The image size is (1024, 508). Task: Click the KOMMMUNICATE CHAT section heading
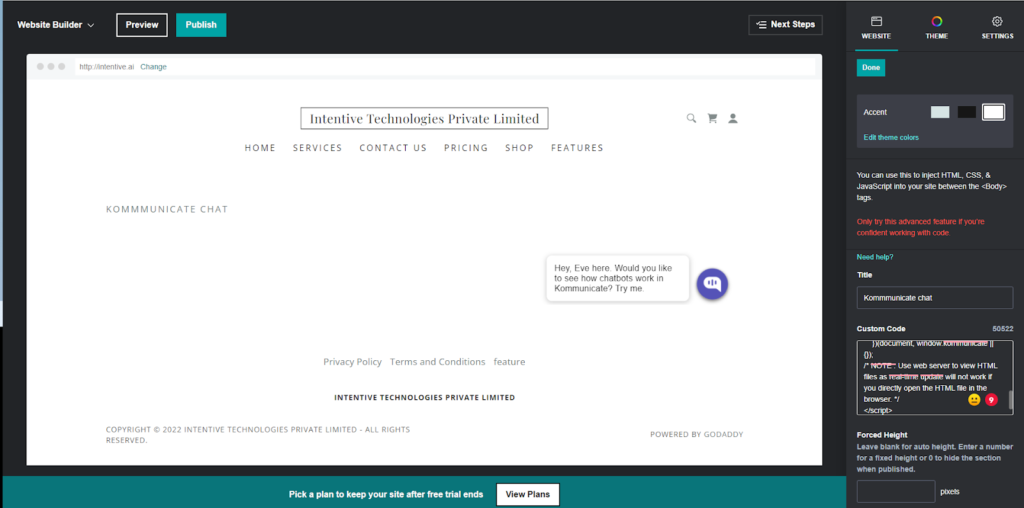pyautogui.click(x=167, y=210)
